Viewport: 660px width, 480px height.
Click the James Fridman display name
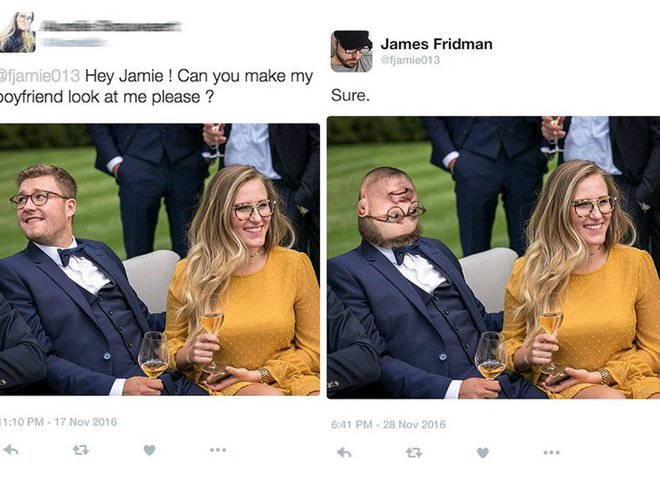pos(436,44)
